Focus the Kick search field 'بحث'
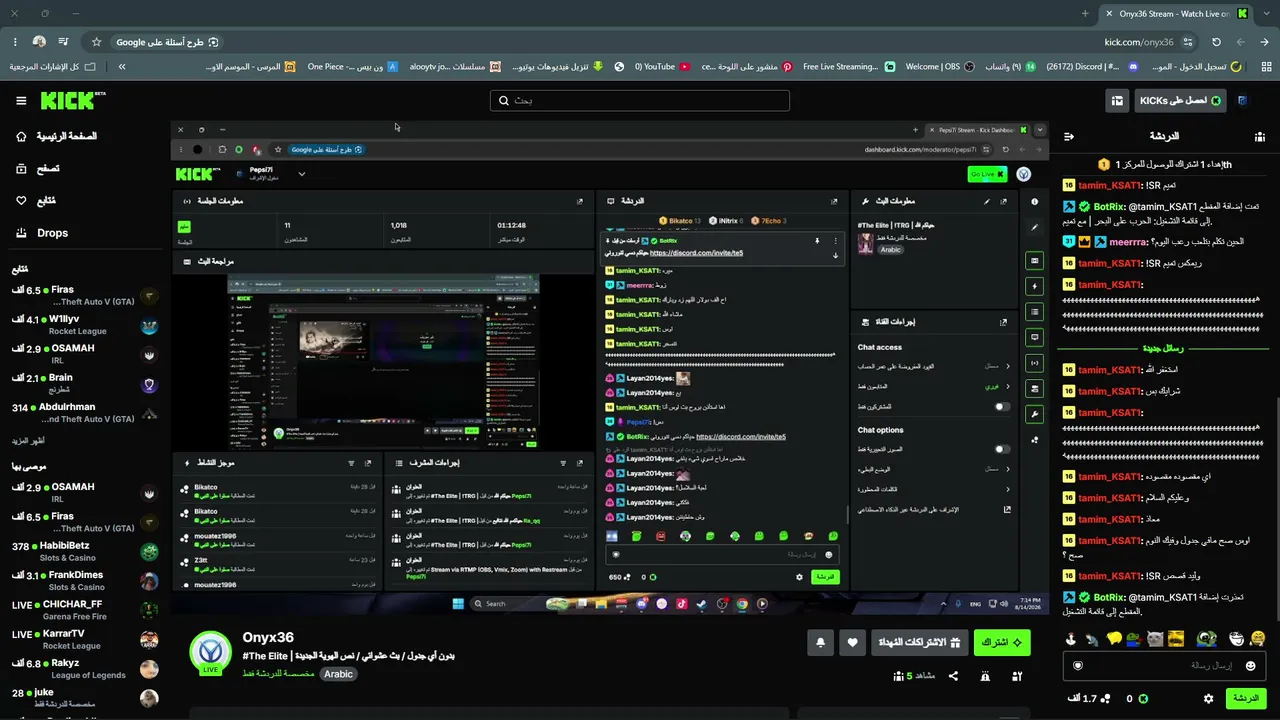Viewport: 1280px width, 720px height. click(x=640, y=101)
